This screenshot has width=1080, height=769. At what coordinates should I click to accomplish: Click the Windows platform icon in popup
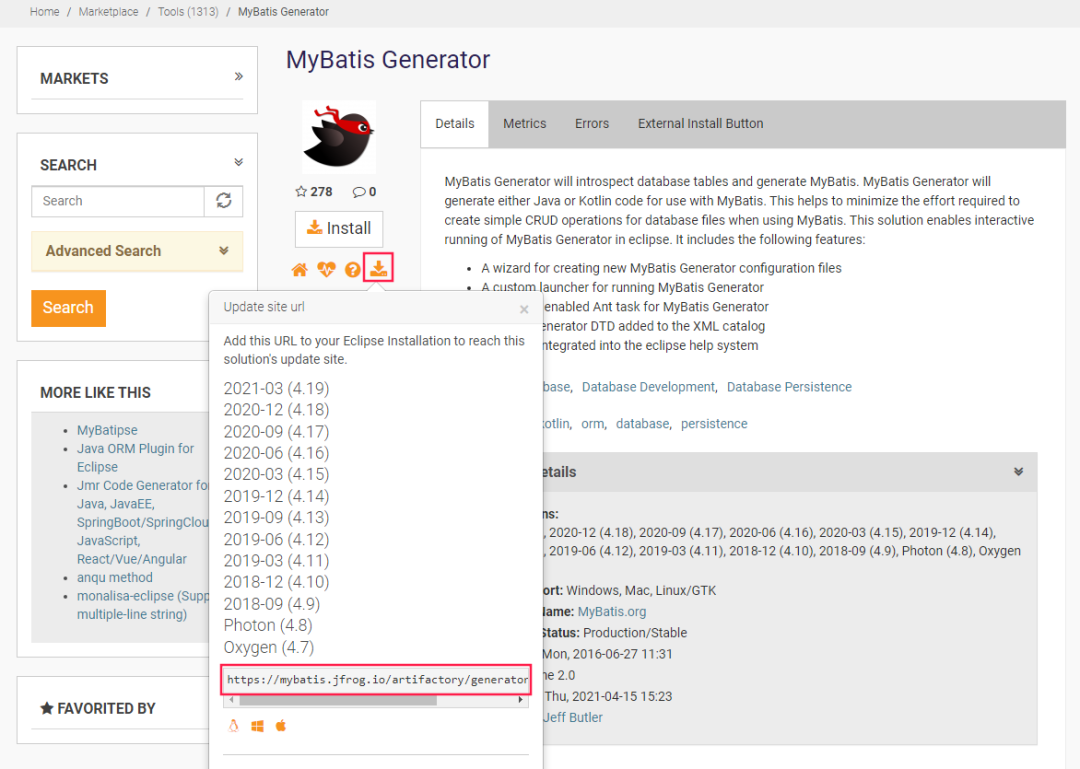coord(258,726)
